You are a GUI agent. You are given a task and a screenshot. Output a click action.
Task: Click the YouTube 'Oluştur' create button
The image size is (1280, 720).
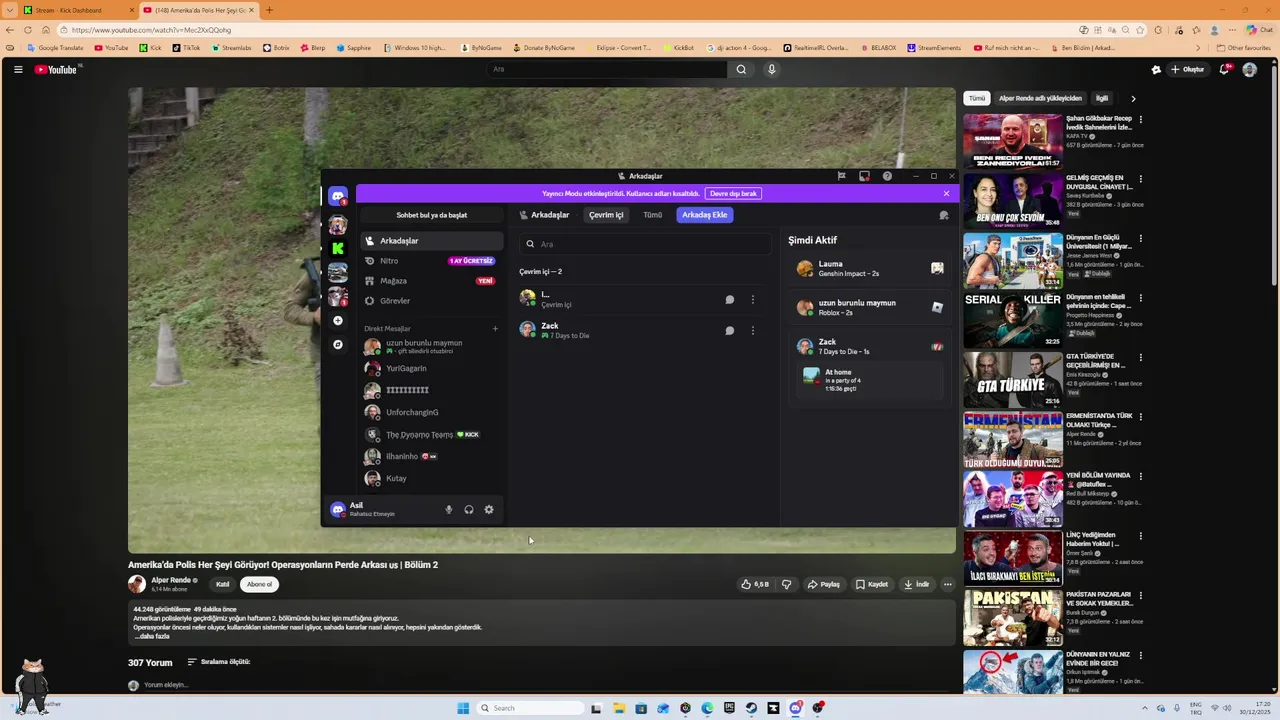click(1188, 70)
